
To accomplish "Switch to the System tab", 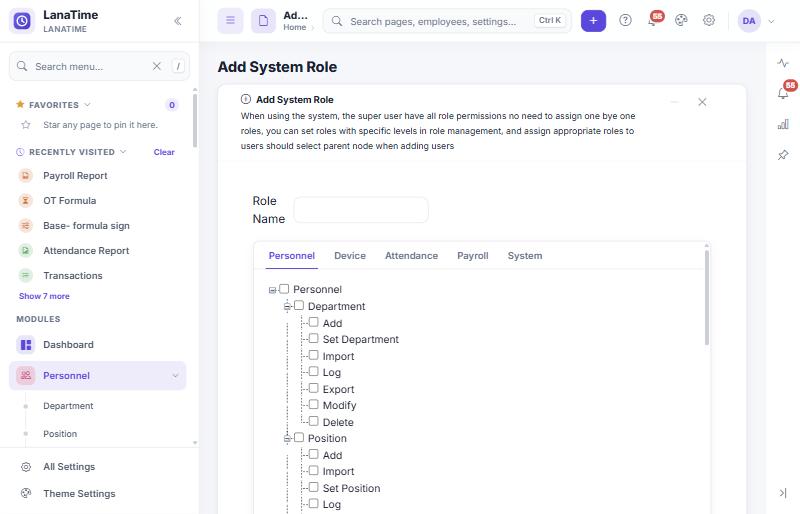I will click(x=524, y=256).
